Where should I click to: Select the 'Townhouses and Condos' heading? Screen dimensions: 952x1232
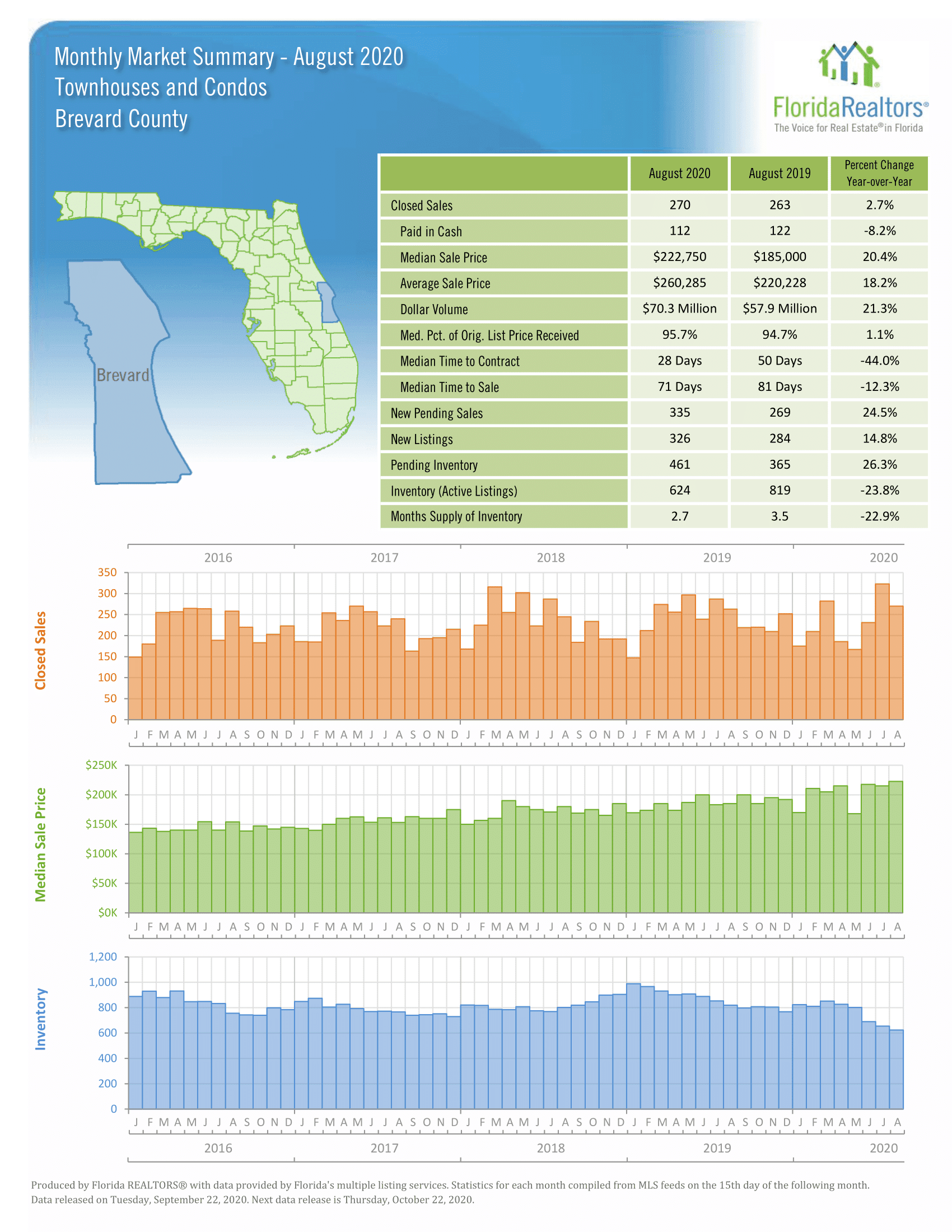[x=161, y=87]
